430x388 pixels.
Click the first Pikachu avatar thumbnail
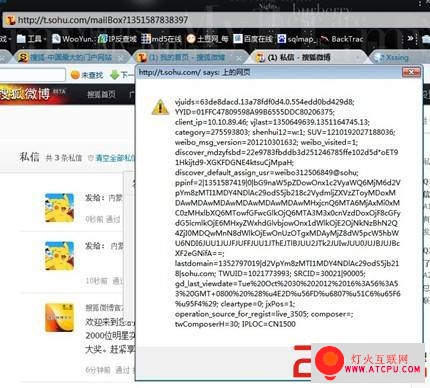click(59, 207)
